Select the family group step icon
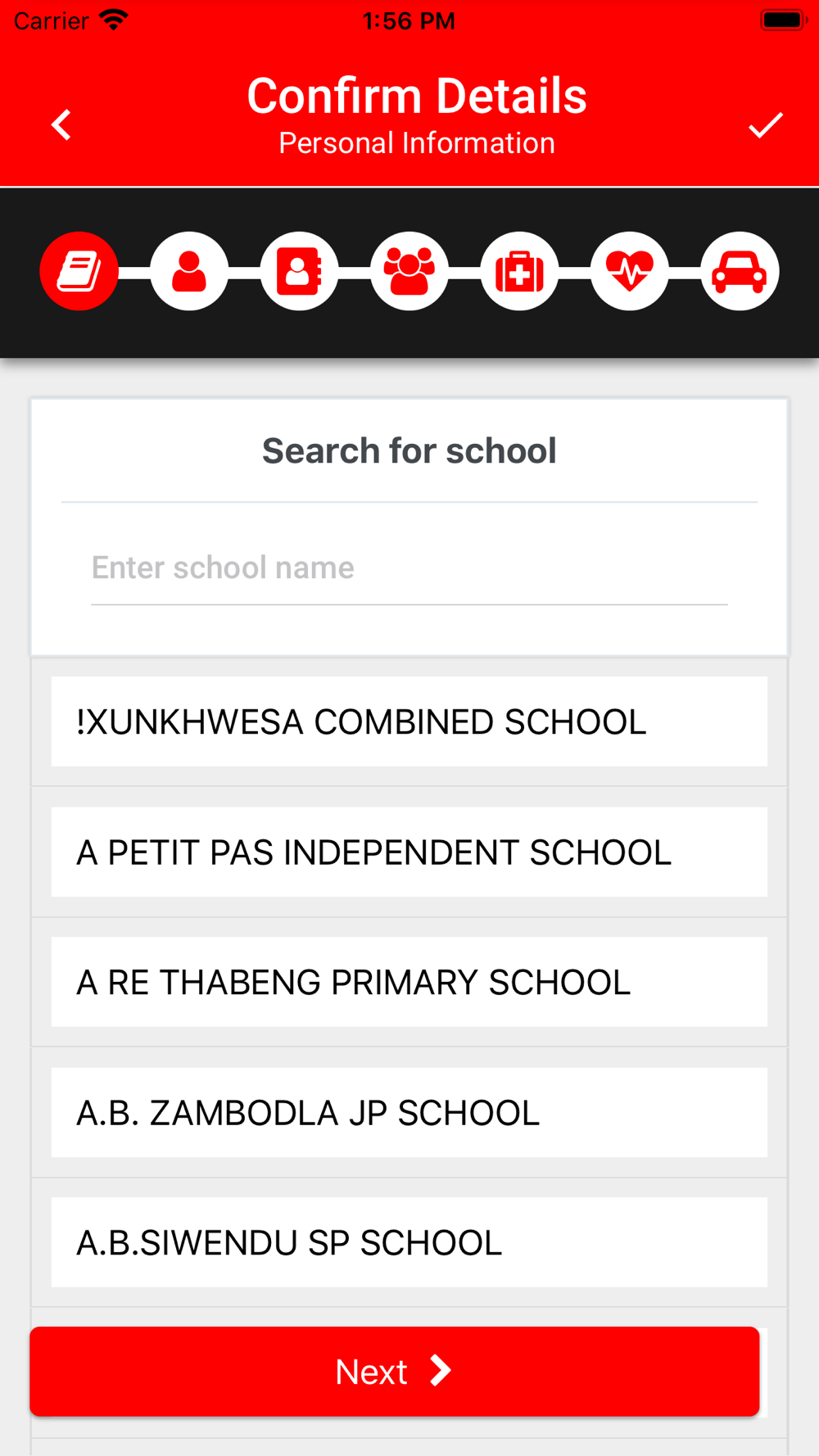 [409, 271]
